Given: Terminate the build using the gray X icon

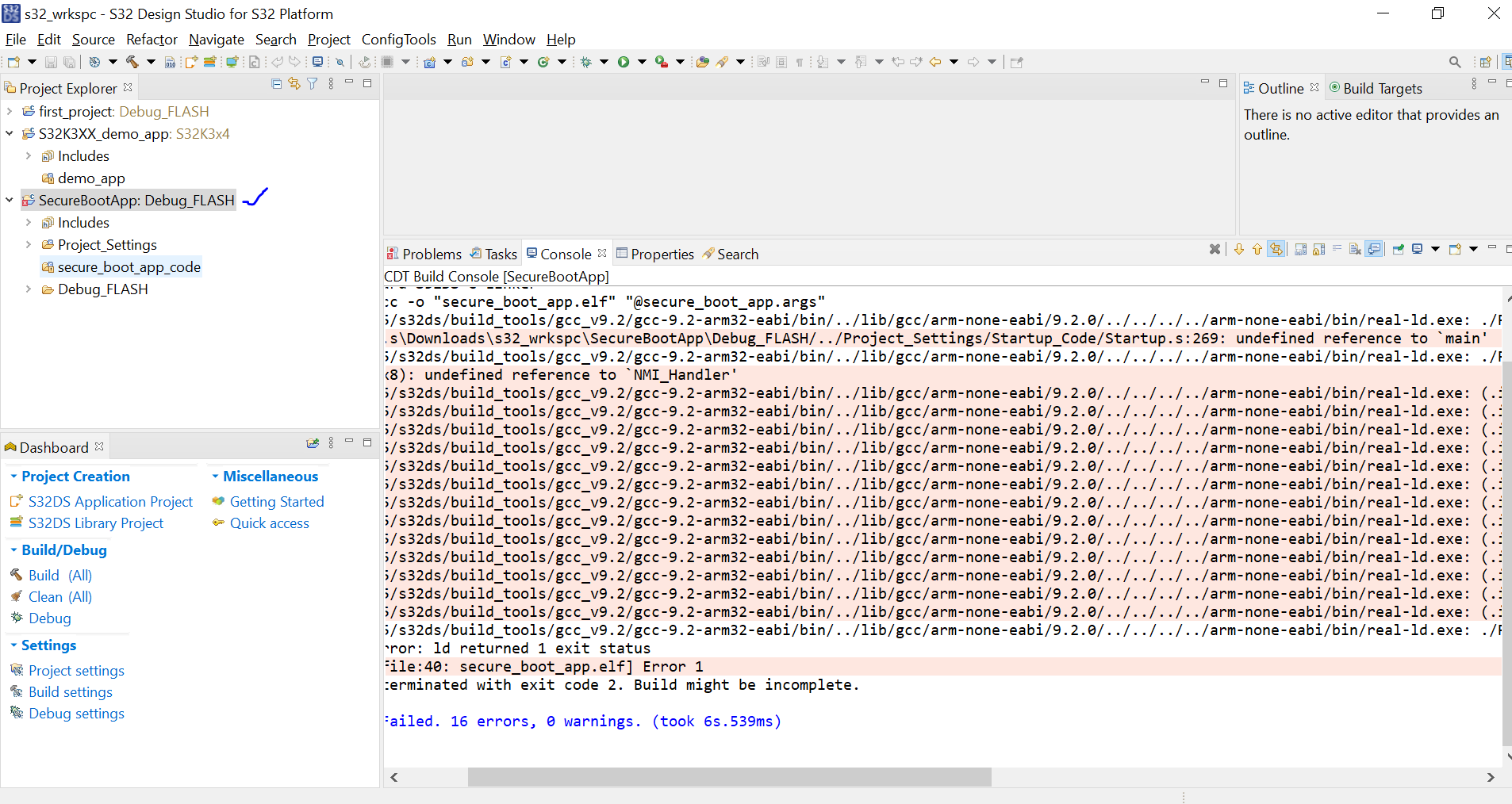Looking at the screenshot, I should [x=1216, y=249].
